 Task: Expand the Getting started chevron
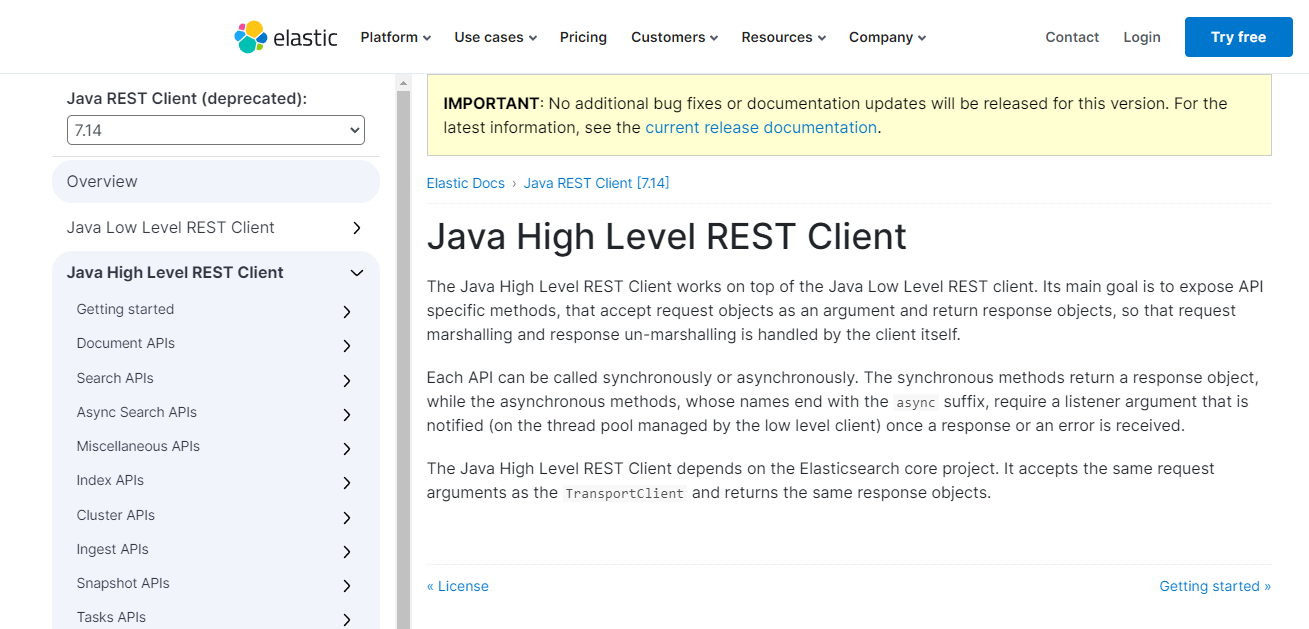[x=347, y=312]
